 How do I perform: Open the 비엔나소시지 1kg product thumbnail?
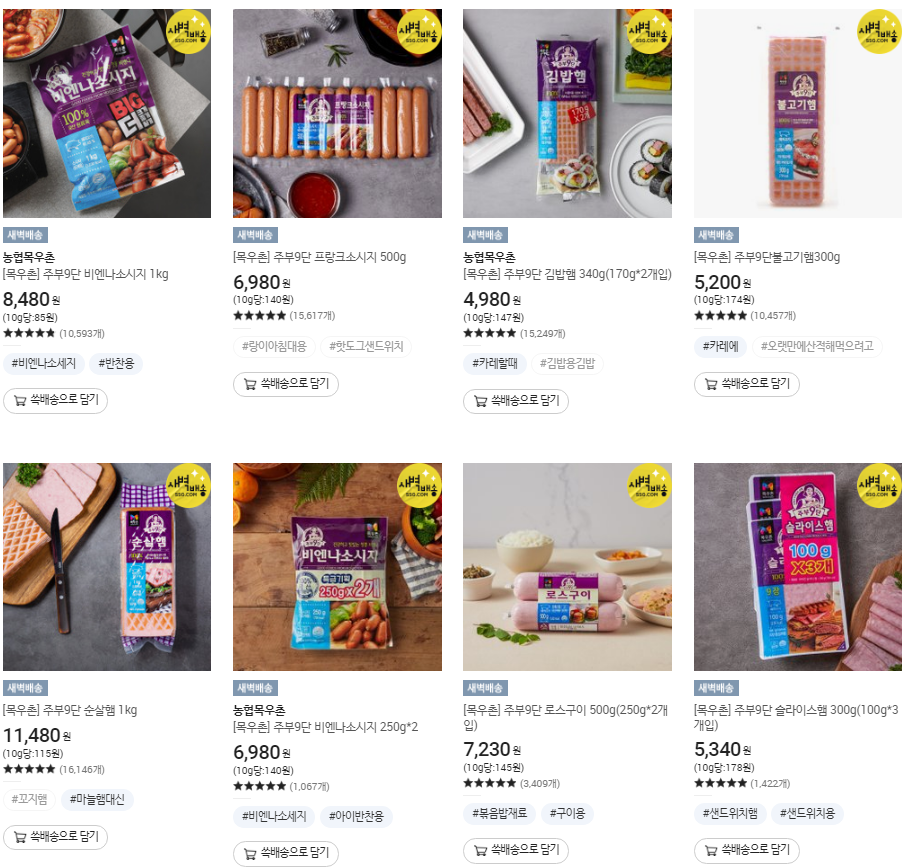point(107,113)
